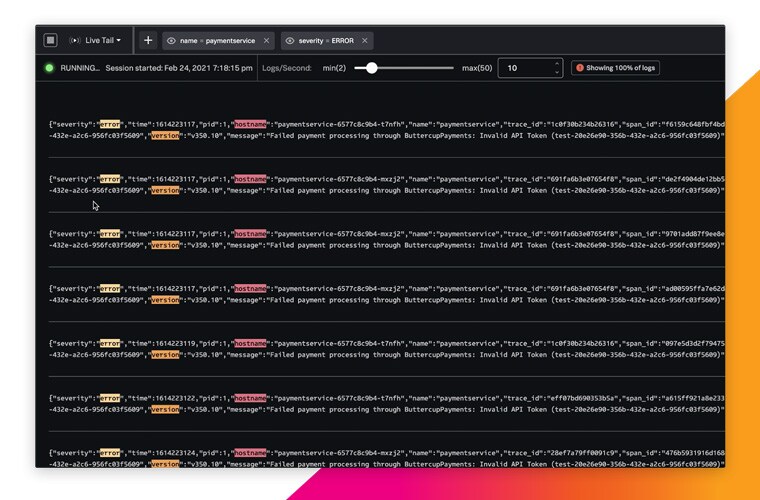Screen dimensions: 760x500
Task: Decrease logs per second with down arrow
Action: [x=557, y=72]
